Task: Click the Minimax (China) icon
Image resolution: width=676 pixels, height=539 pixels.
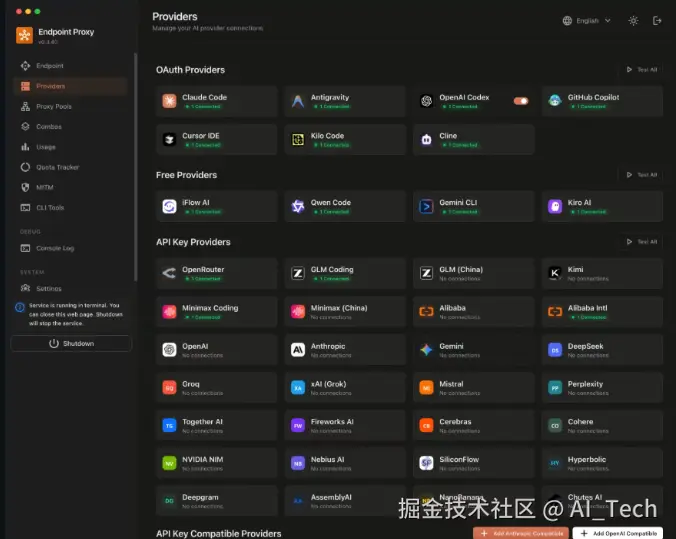Action: pos(297,311)
